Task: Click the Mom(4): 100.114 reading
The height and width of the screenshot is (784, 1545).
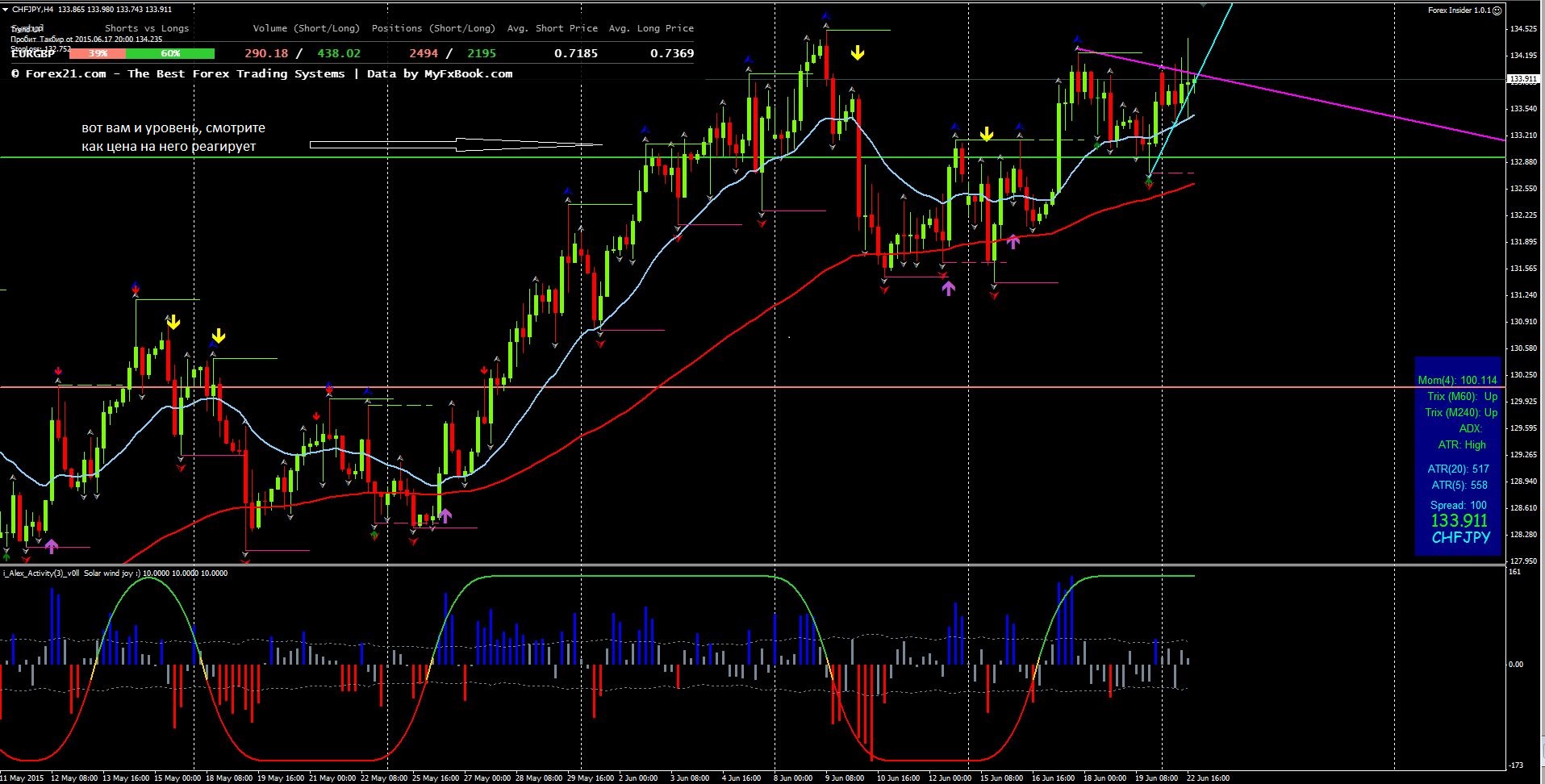Action: (x=1457, y=380)
